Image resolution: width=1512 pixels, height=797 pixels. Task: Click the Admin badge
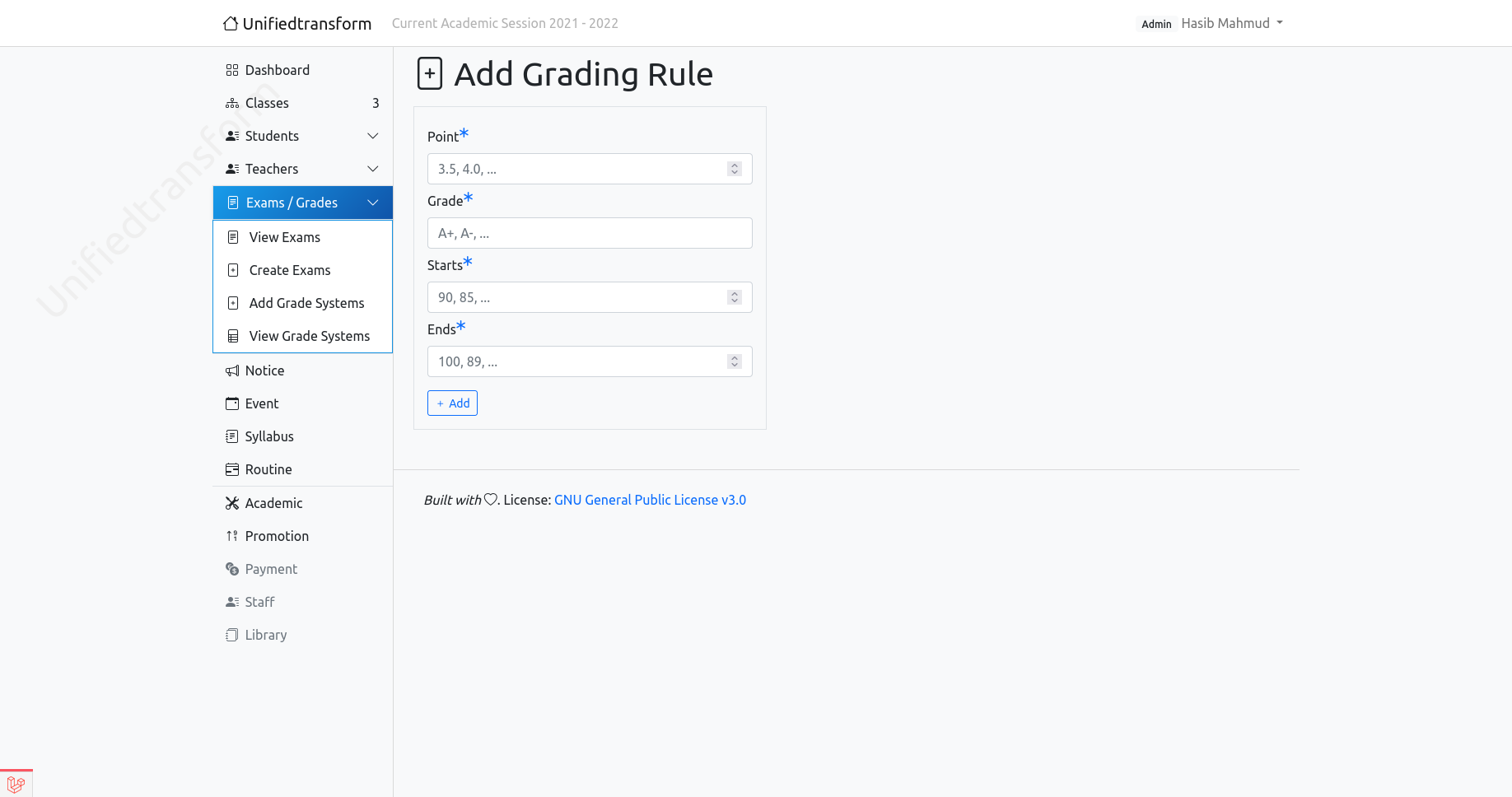(1156, 24)
